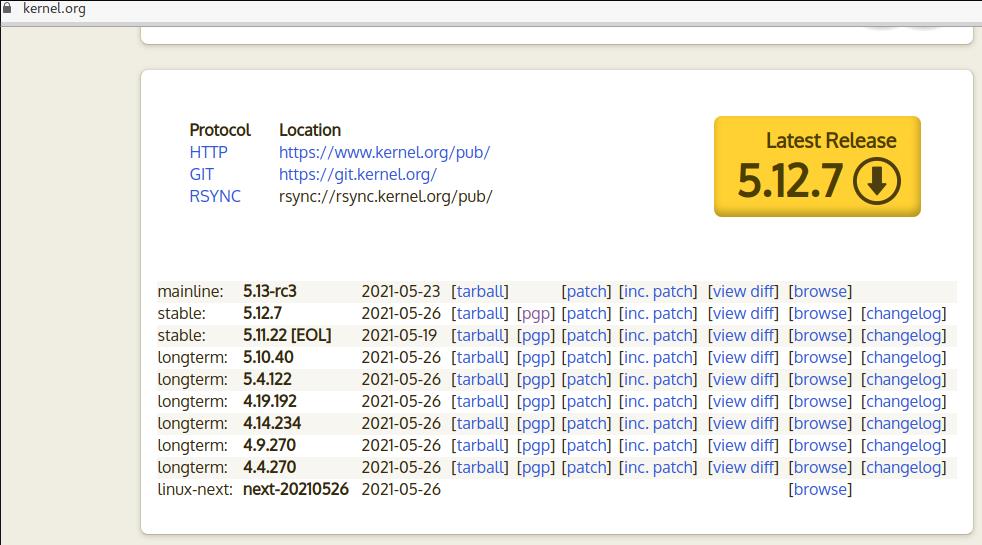Screen dimensions: 982x545
Task: Download the longterm 4.9.270 tarball
Action: (x=480, y=445)
